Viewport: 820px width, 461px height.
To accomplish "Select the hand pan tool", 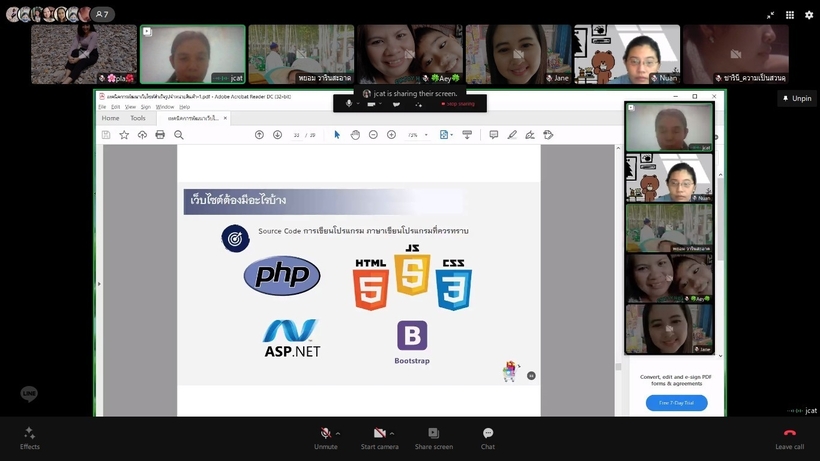I will click(355, 135).
